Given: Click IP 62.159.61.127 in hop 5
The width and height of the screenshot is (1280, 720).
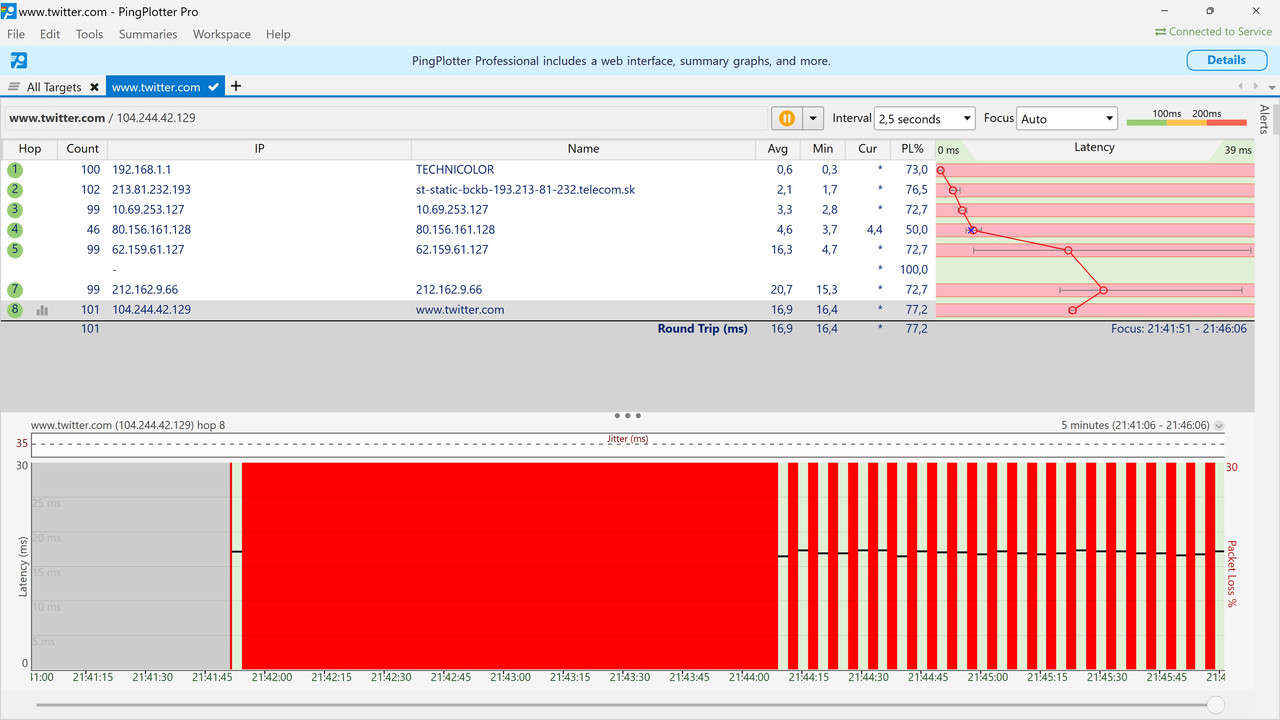Looking at the screenshot, I should pos(148,250).
